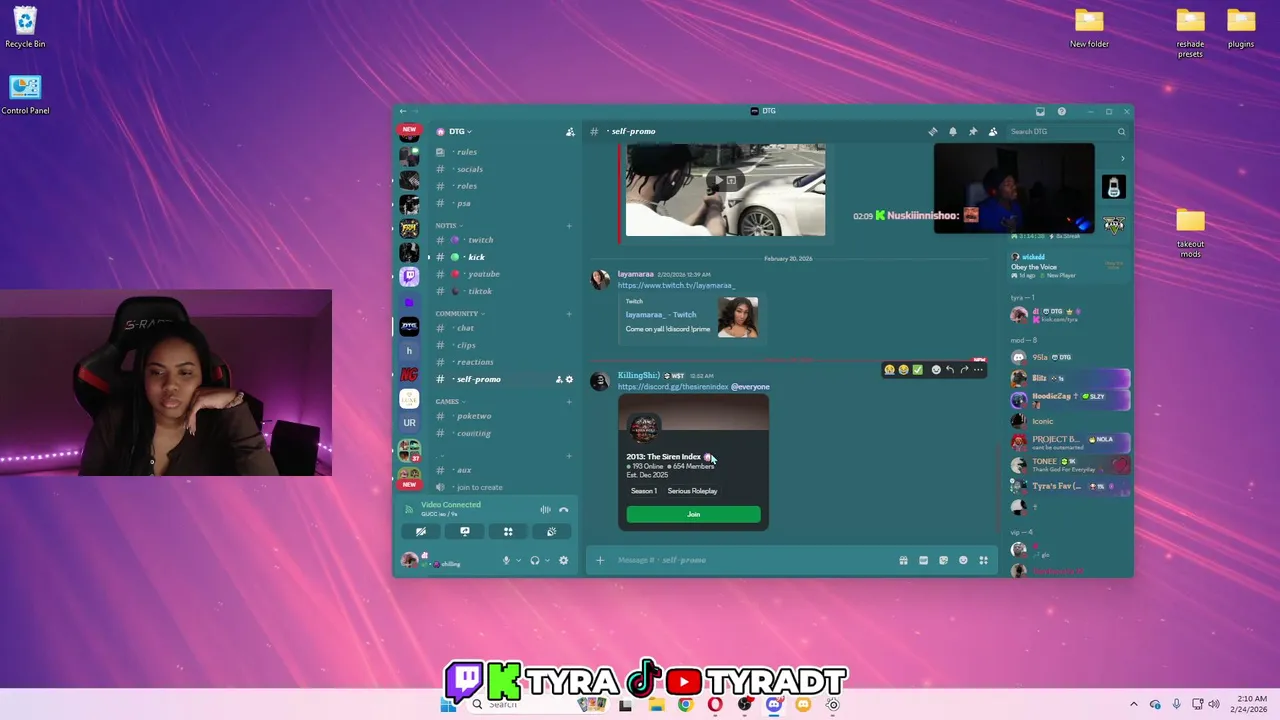Create channel in NOTIS category plus
The width and height of the screenshot is (1280, 720).
click(x=569, y=225)
